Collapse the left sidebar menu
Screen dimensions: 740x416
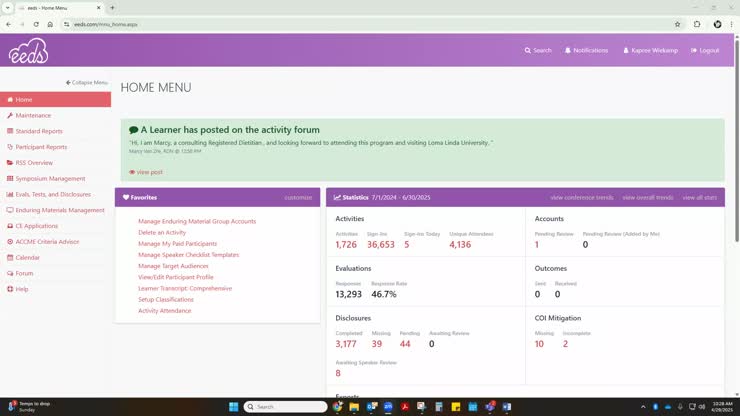pyautogui.click(x=87, y=82)
